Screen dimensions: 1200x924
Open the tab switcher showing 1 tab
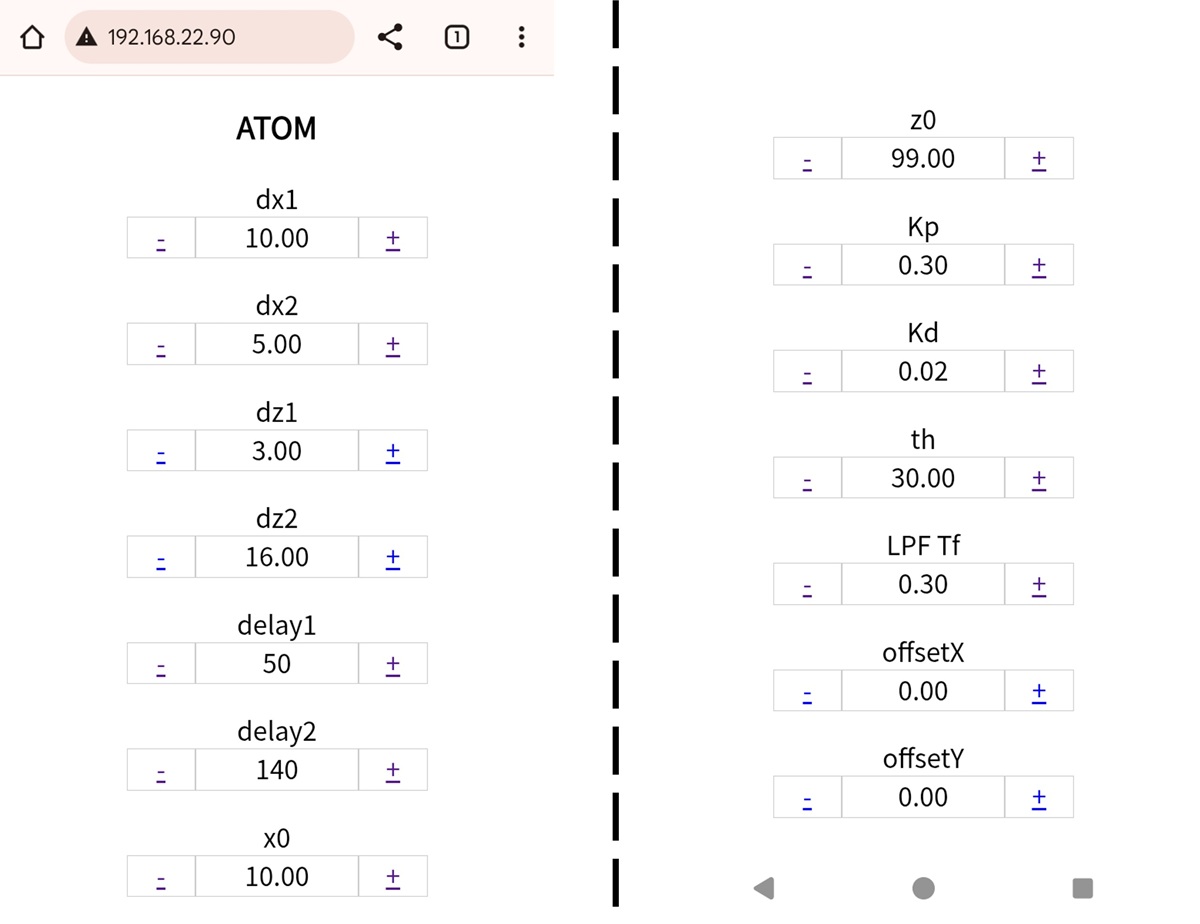pyautogui.click(x=456, y=38)
